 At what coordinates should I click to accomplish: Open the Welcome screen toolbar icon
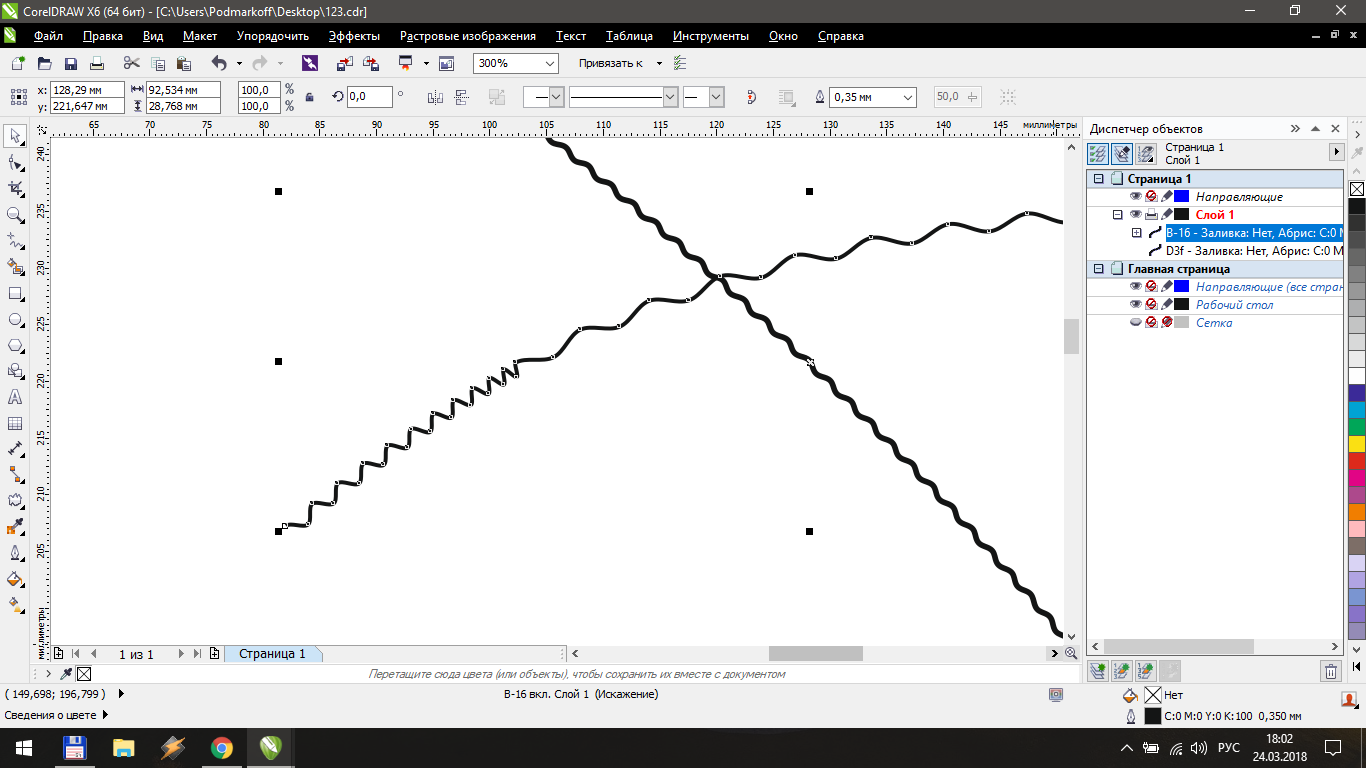(446, 63)
